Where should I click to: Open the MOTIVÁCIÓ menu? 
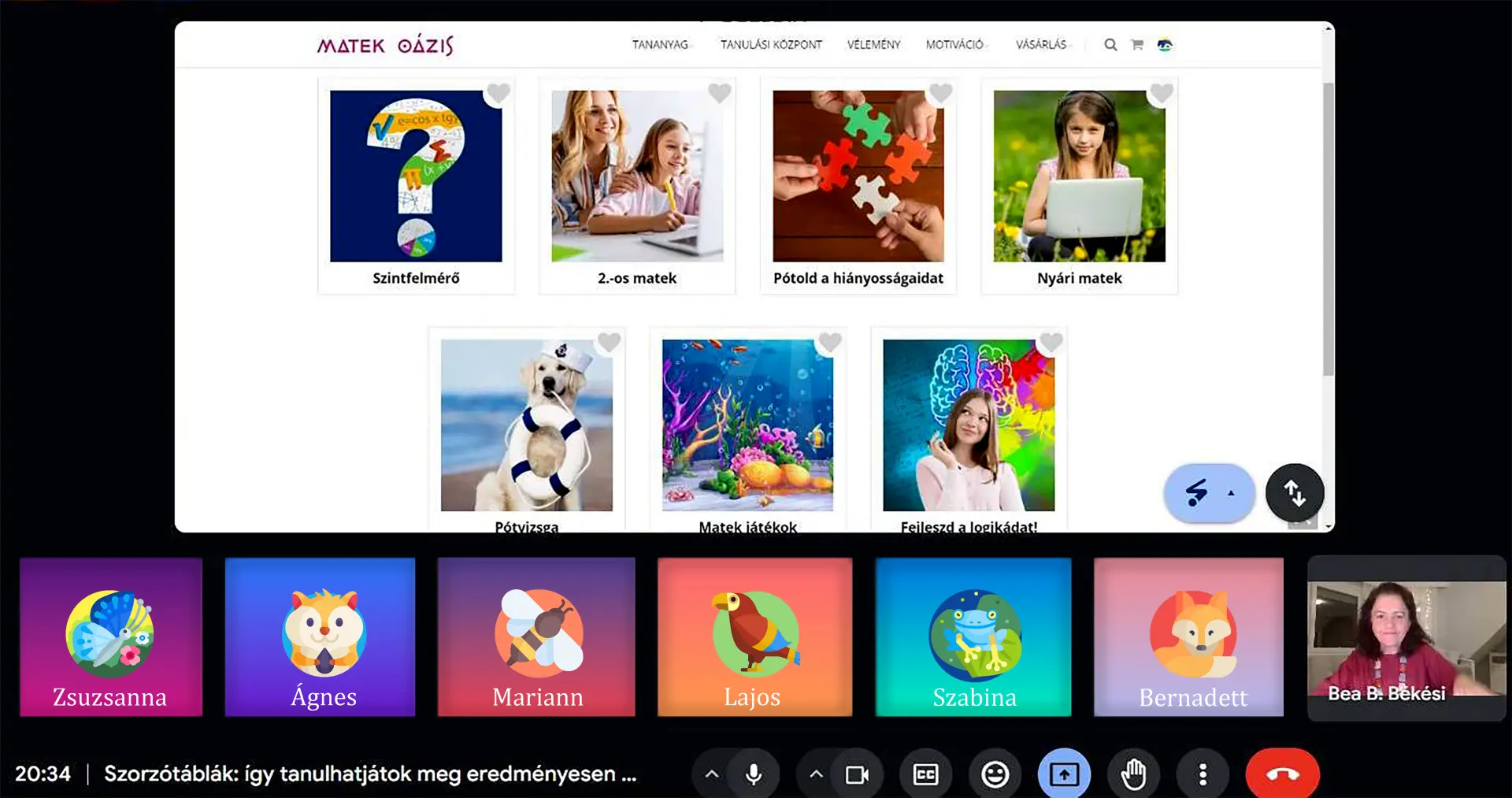click(x=954, y=45)
